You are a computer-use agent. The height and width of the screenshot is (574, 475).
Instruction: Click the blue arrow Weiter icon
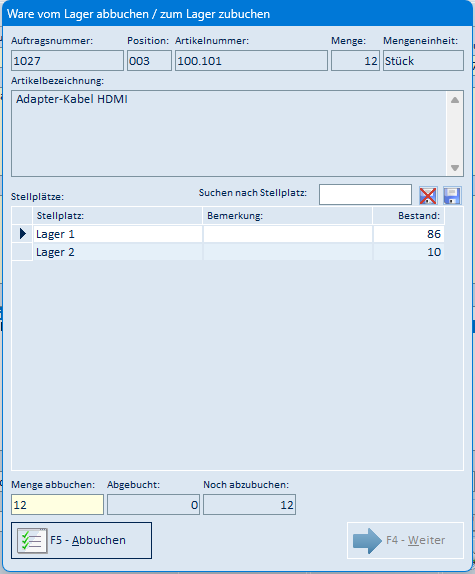[x=367, y=541]
